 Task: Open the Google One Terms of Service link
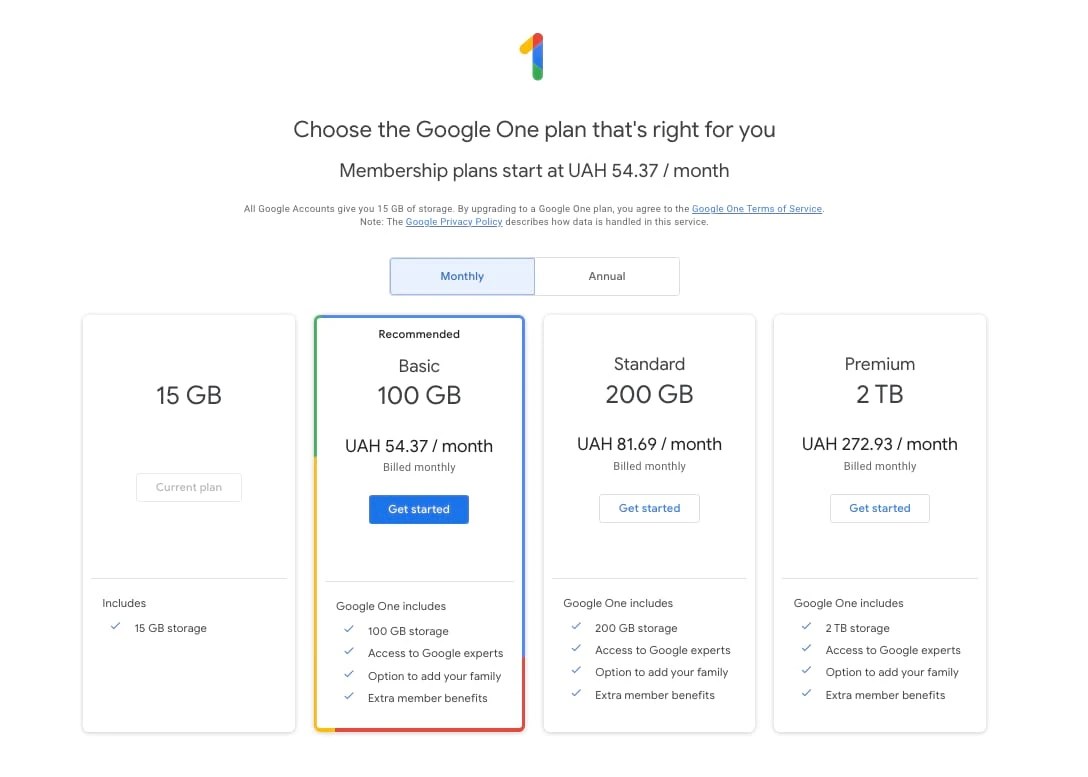point(756,208)
